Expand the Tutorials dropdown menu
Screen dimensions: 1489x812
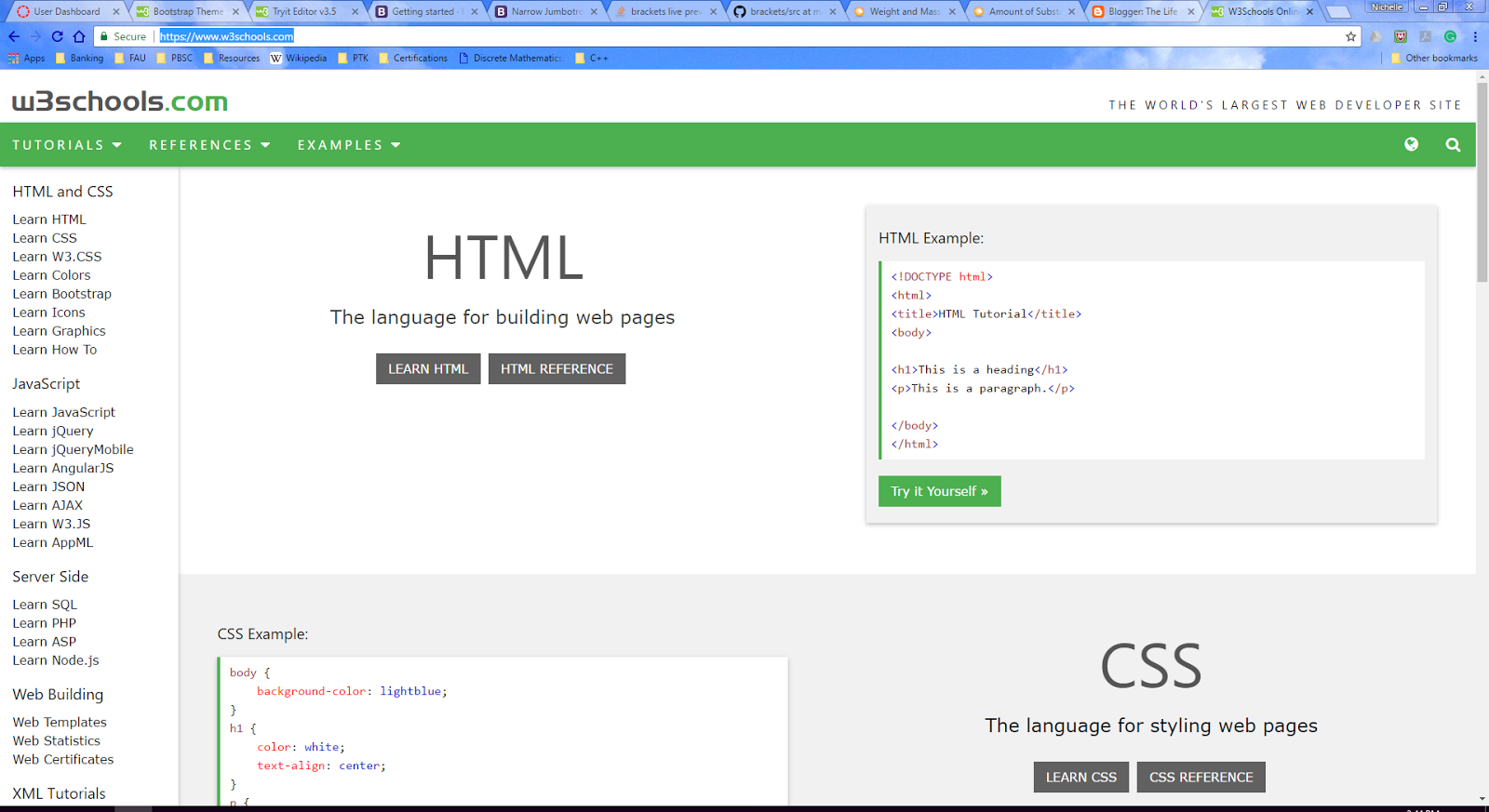coord(67,145)
